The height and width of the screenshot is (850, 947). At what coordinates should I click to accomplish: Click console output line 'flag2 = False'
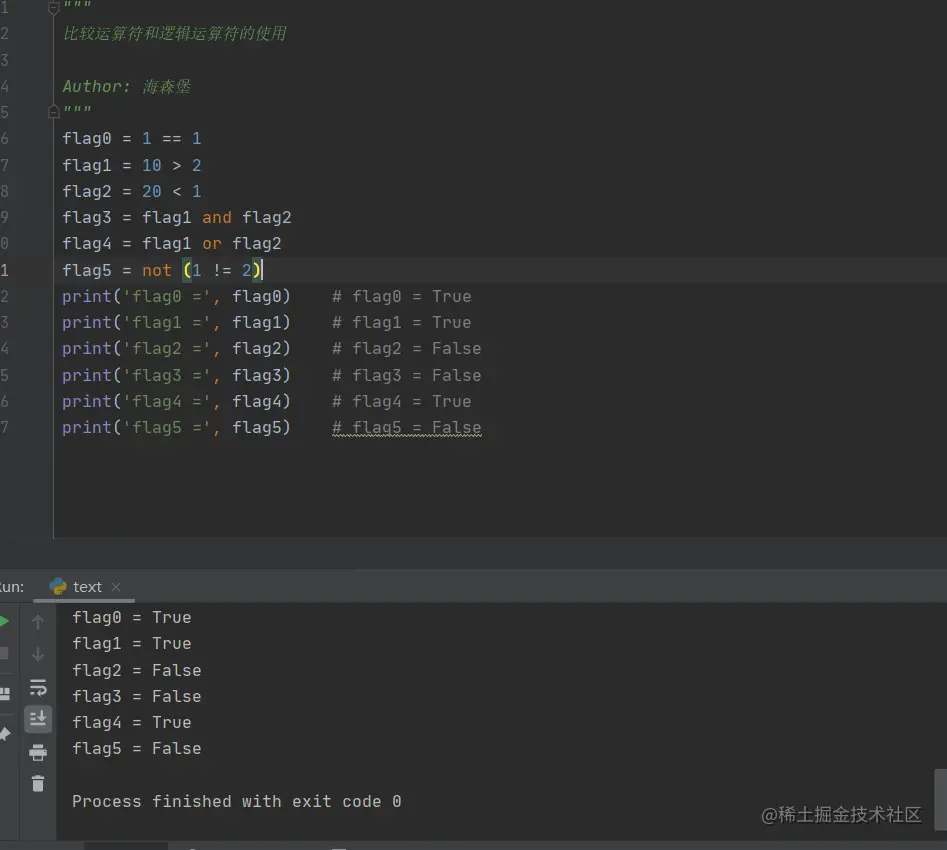tap(136, 671)
